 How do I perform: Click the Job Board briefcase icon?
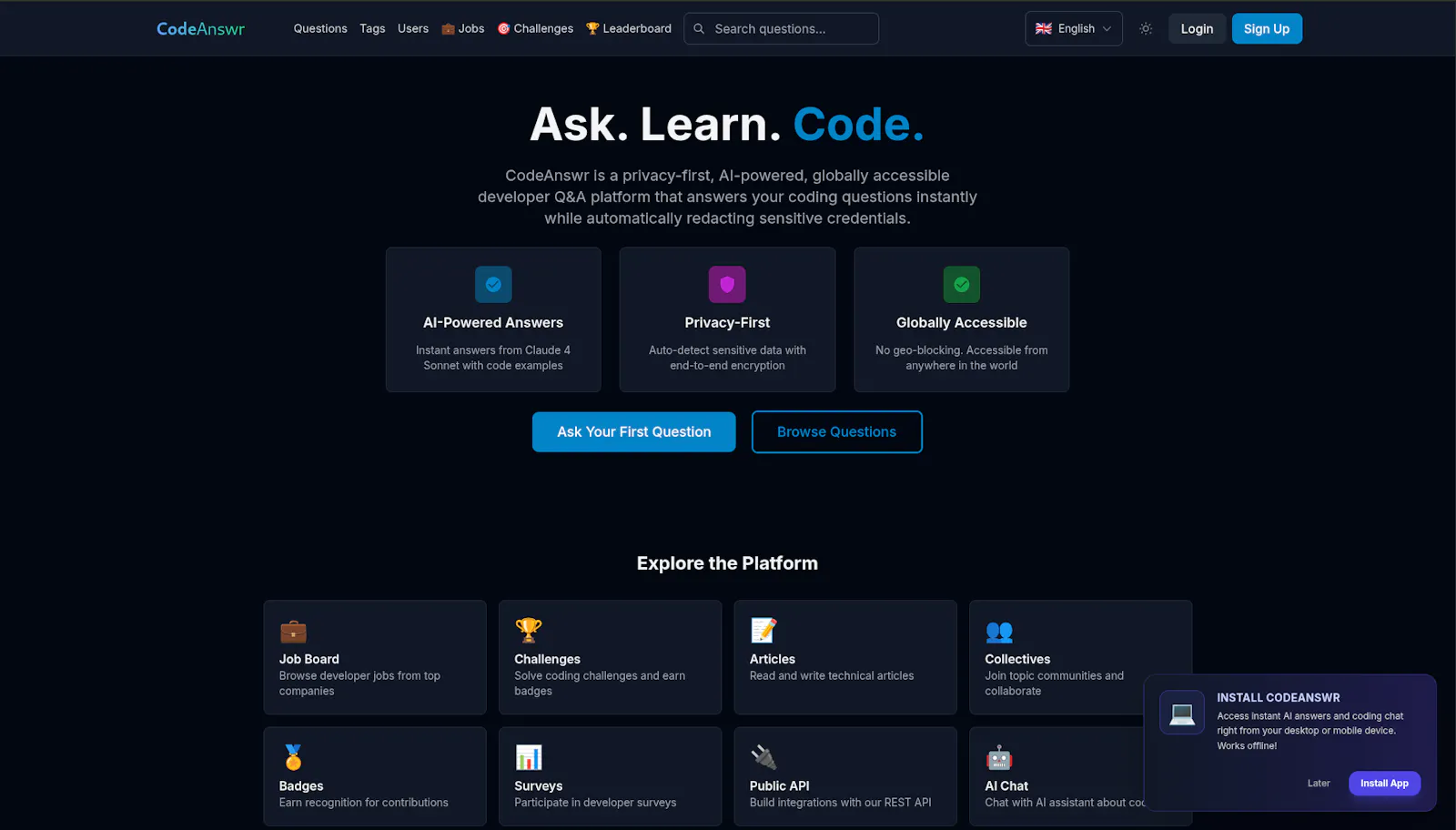pyautogui.click(x=293, y=631)
